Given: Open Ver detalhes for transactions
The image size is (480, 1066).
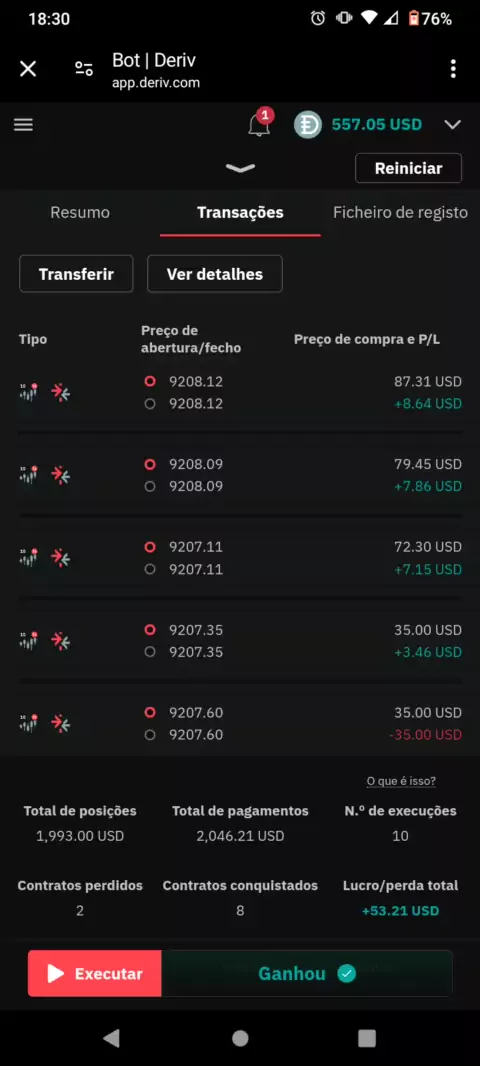Looking at the screenshot, I should (215, 274).
